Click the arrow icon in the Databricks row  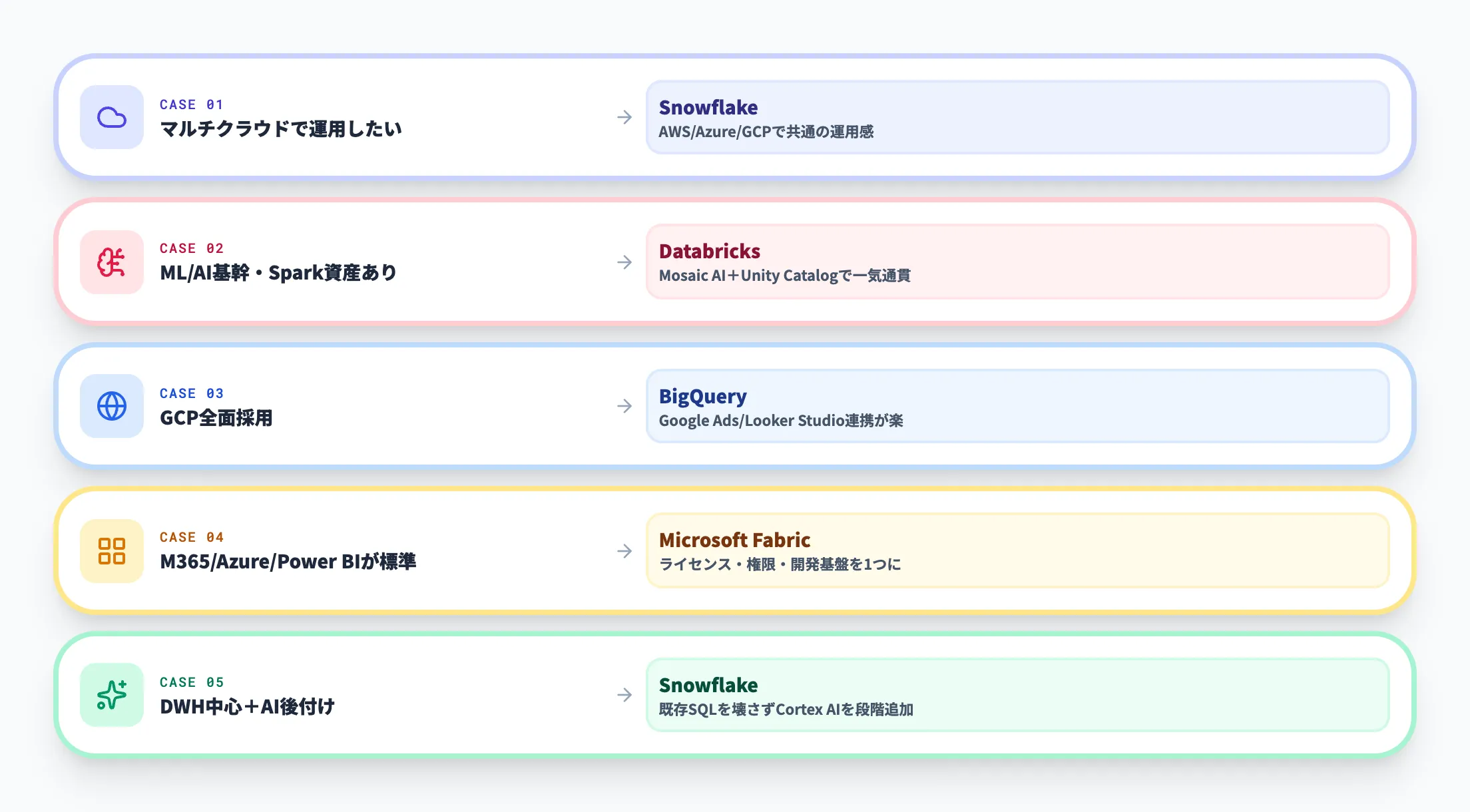(624, 262)
